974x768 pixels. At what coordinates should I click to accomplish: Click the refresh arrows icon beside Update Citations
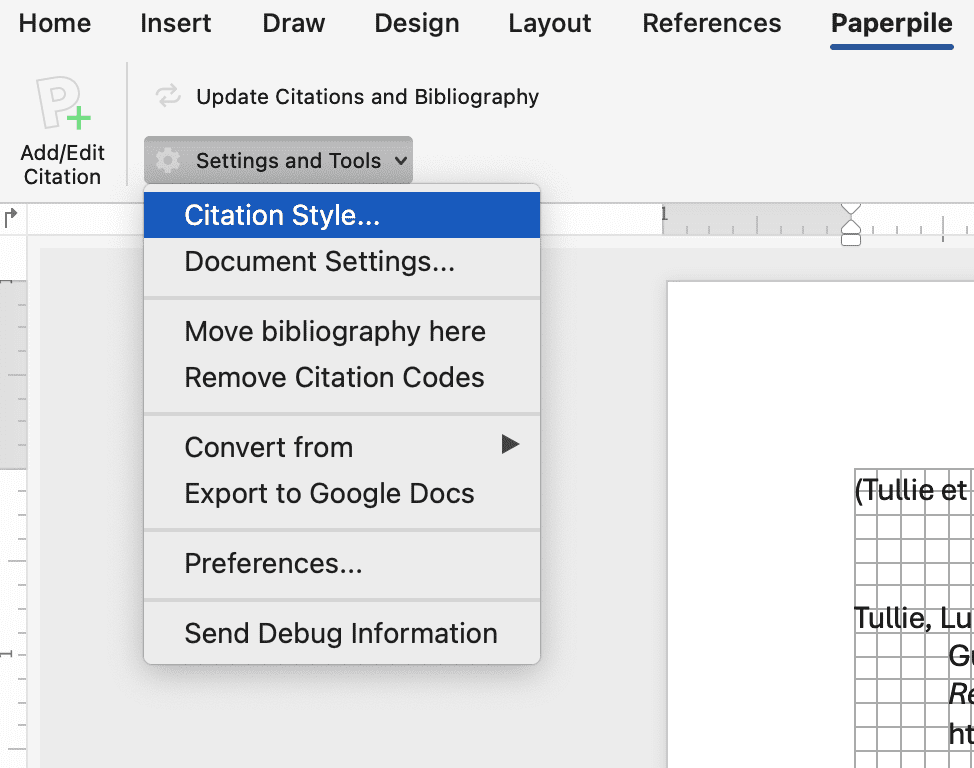click(168, 97)
